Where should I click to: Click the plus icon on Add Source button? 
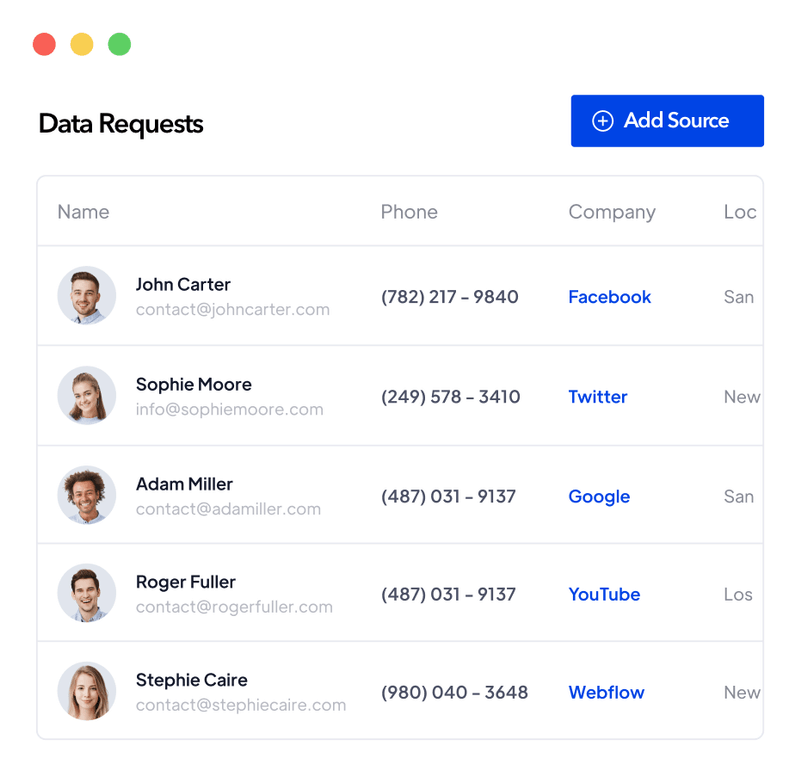click(x=602, y=120)
